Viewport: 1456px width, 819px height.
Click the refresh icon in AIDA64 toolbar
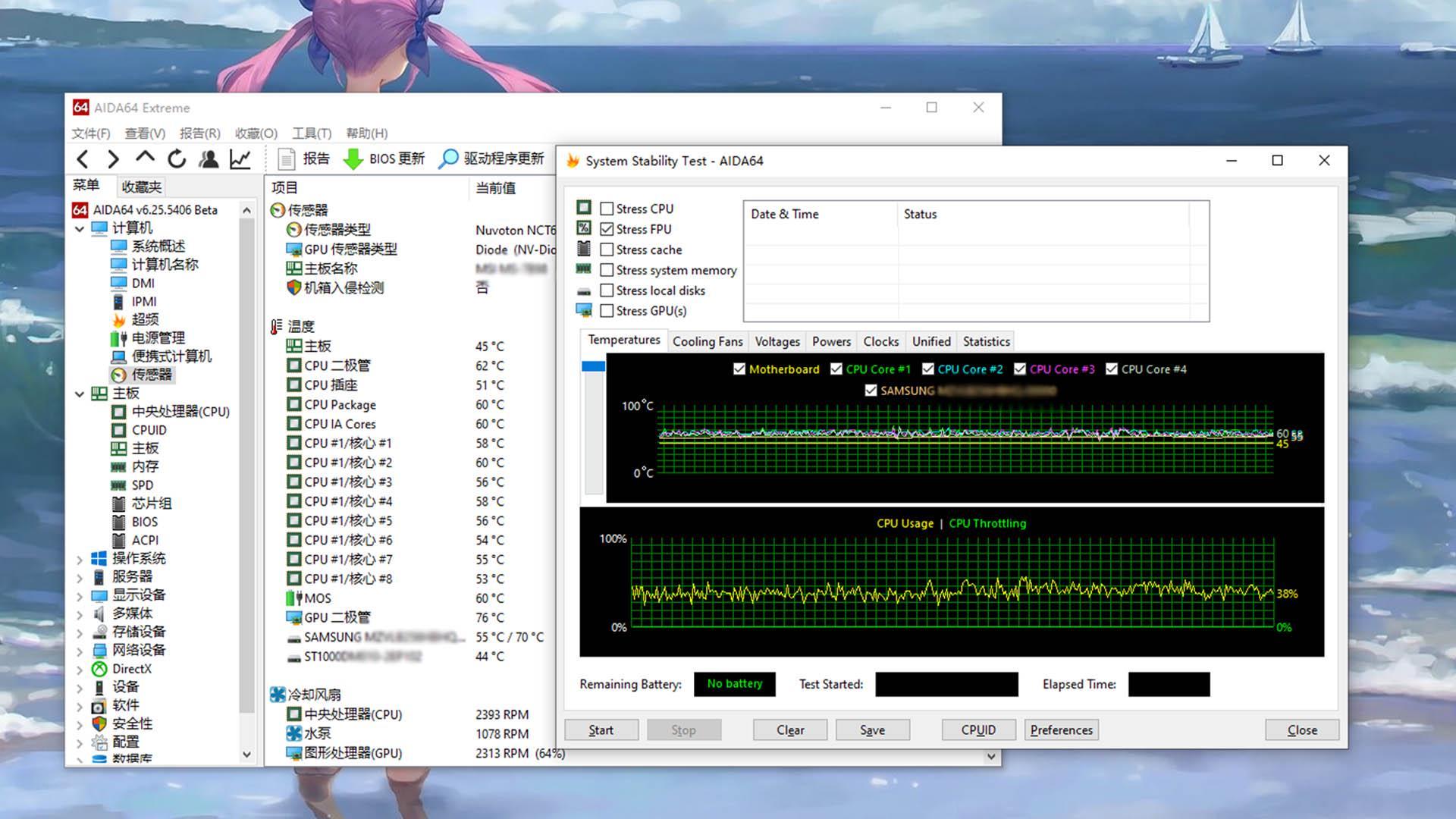point(176,159)
